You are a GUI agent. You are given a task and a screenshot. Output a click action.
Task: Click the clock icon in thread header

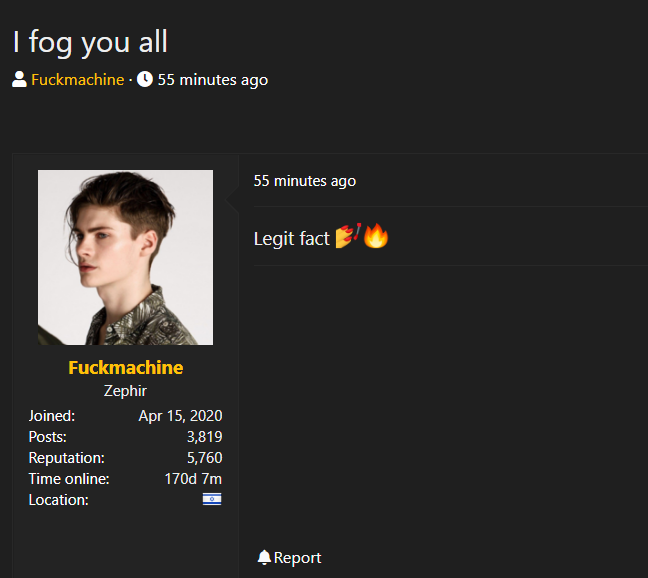(x=145, y=79)
